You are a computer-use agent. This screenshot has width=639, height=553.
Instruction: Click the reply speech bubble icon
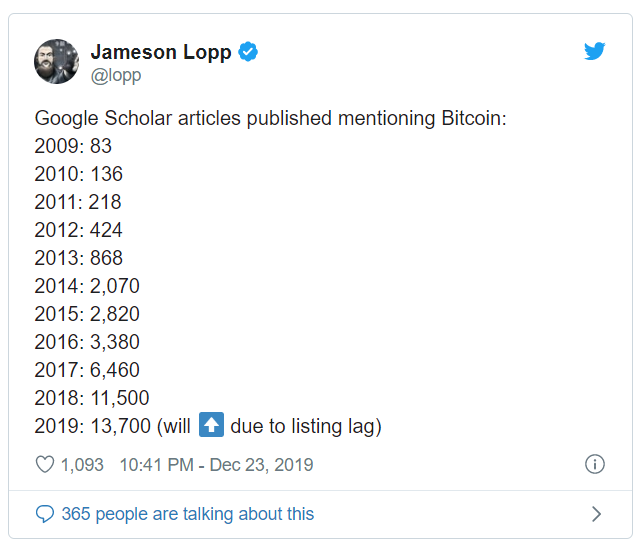click(45, 514)
